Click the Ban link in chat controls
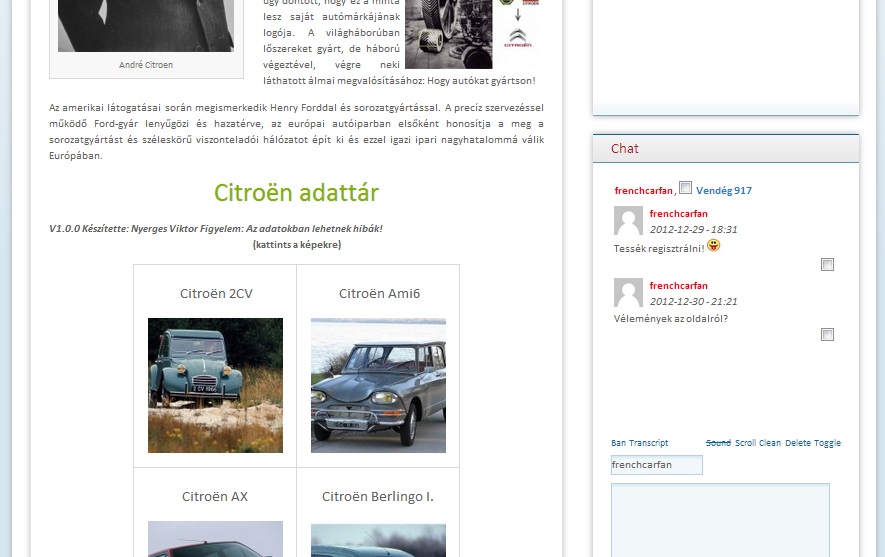 coord(618,443)
